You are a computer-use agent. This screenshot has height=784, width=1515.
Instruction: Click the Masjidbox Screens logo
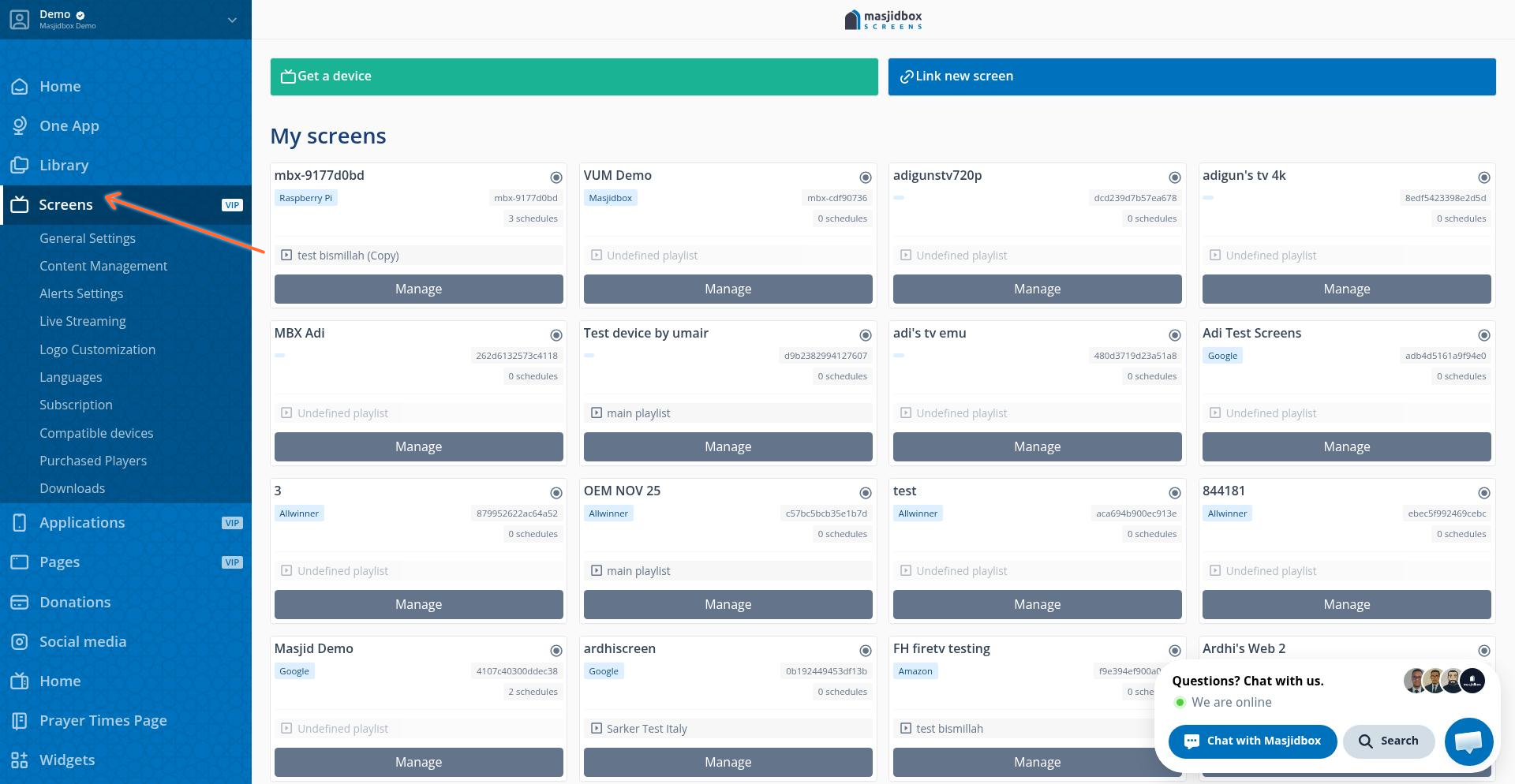click(884, 19)
